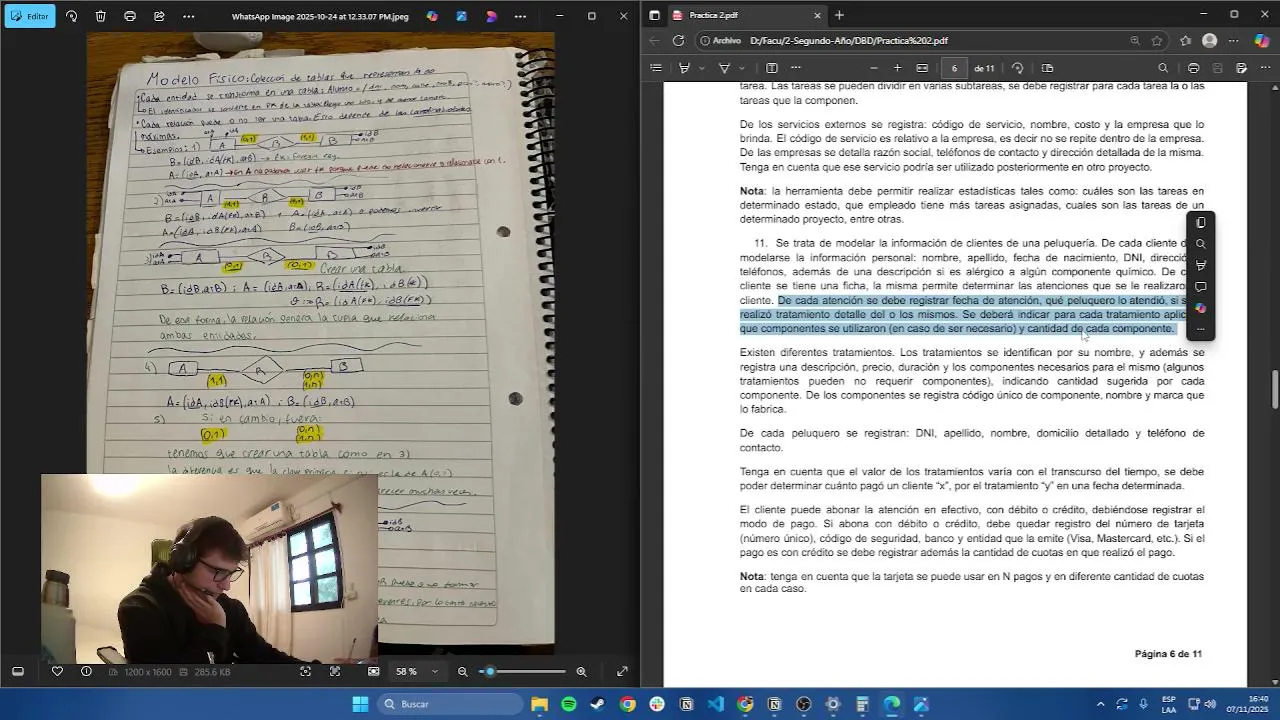Screen dimensions: 1280x720
Task: Zoom in the photo with plus magnifier
Action: click(x=581, y=671)
